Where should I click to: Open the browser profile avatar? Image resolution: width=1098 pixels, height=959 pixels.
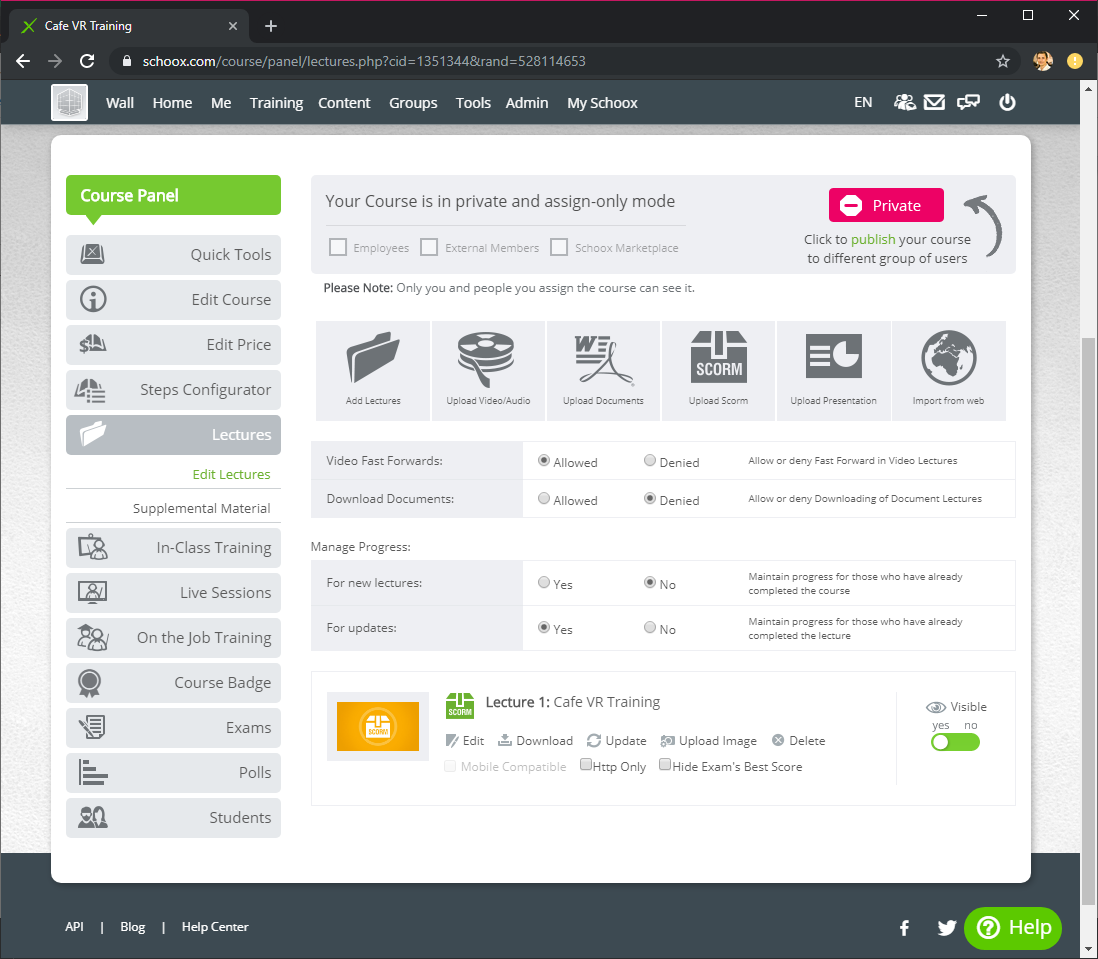point(1043,62)
